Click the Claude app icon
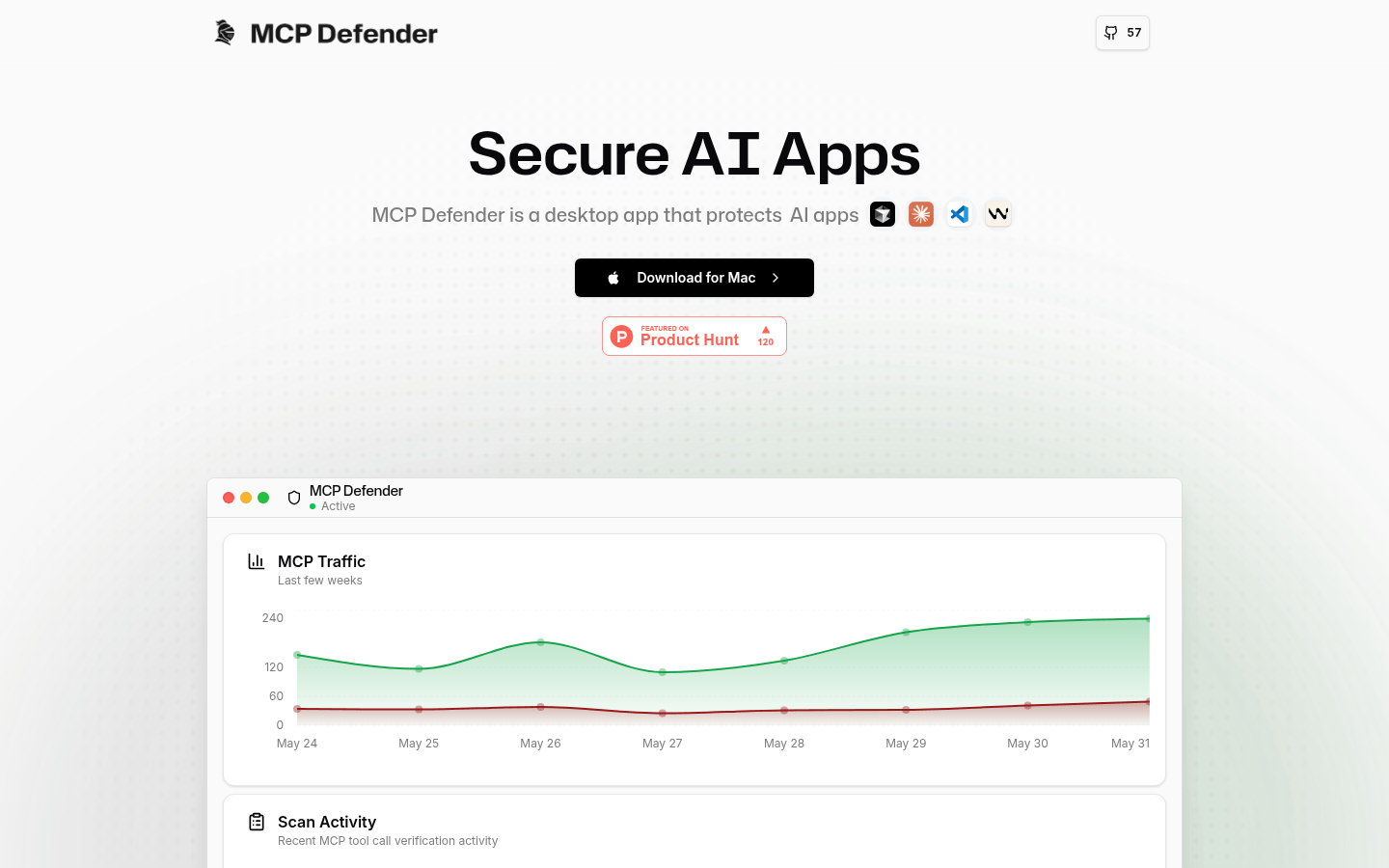Image resolution: width=1389 pixels, height=868 pixels. 921,214
